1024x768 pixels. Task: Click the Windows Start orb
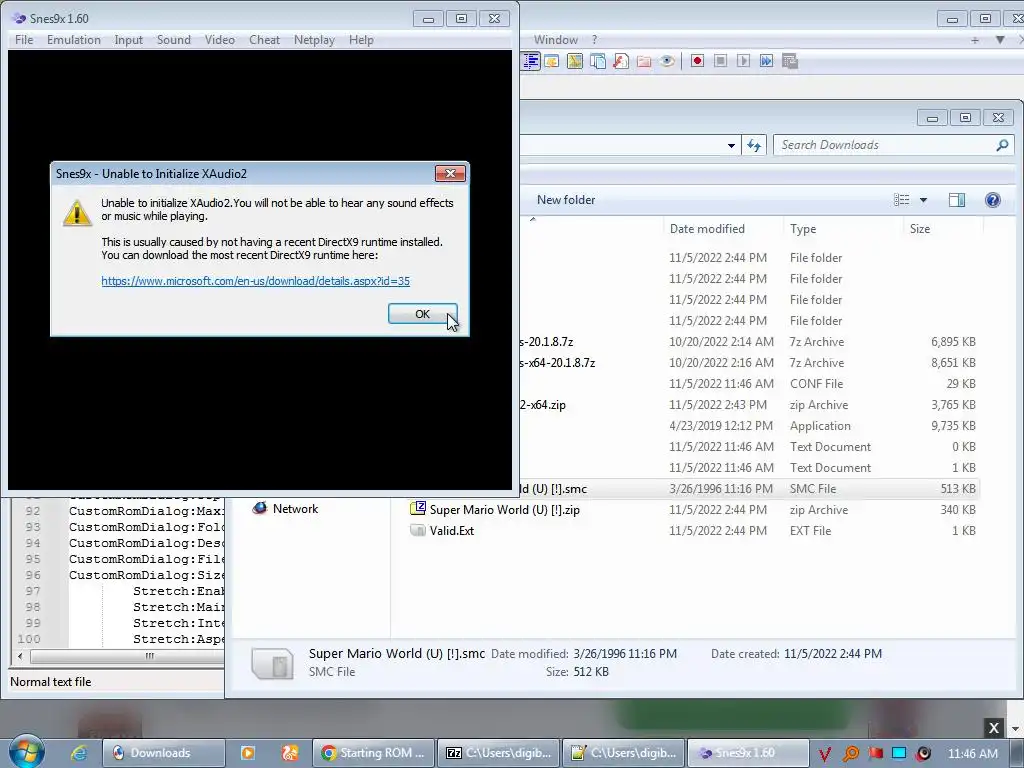click(27, 752)
